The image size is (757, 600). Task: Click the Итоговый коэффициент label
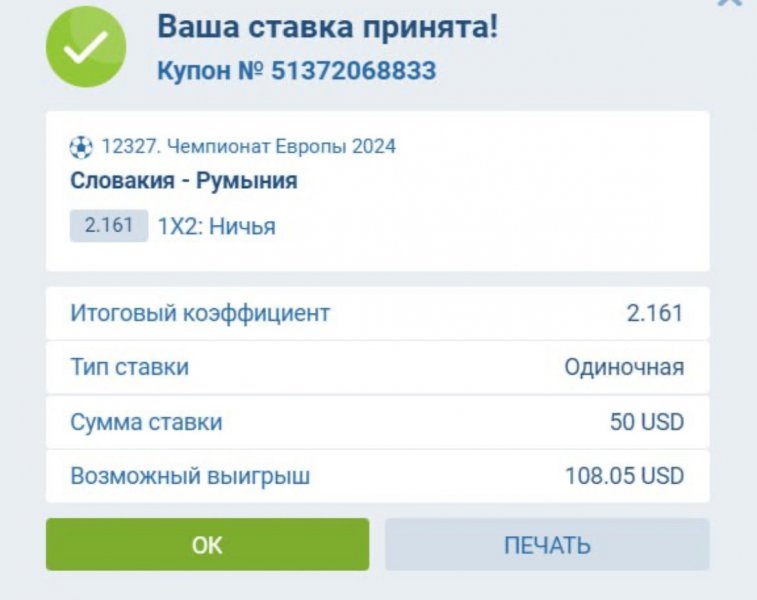(200, 313)
